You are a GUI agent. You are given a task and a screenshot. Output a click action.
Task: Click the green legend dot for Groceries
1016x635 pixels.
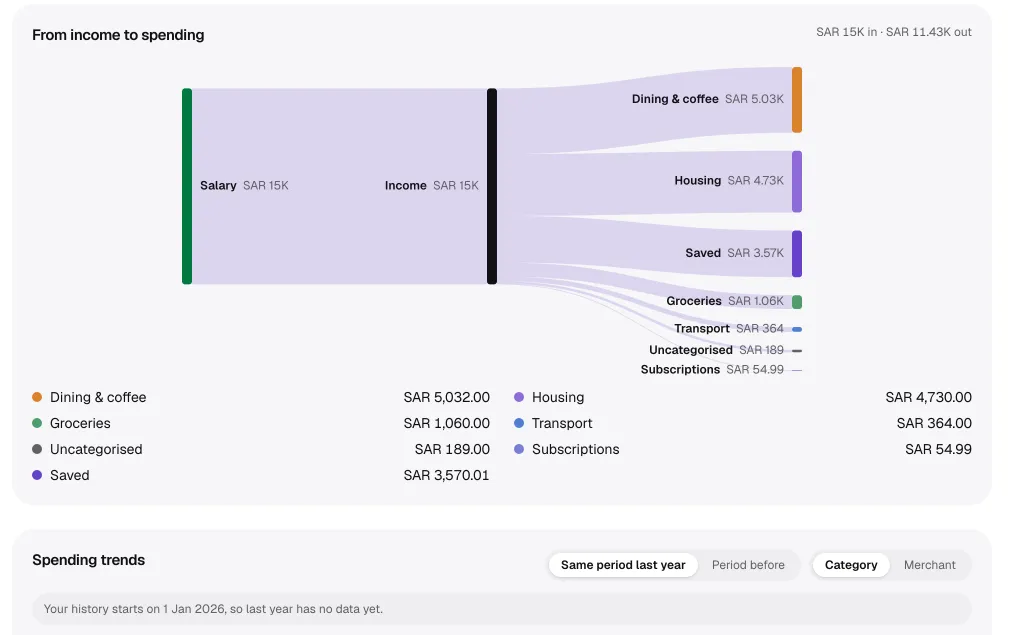tap(37, 422)
